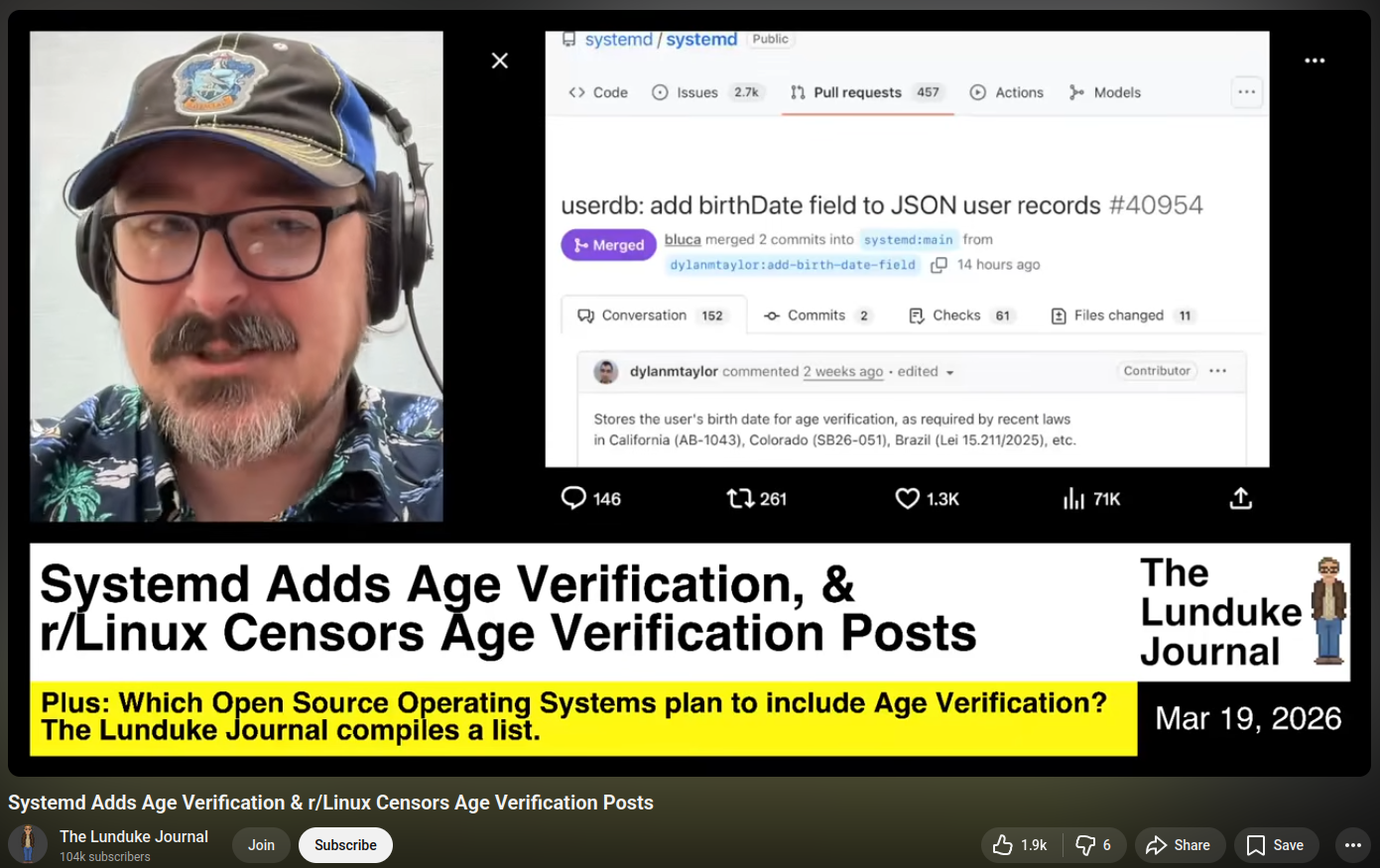Viewport: 1380px width, 868px height.
Task: Click the 'Public' repository badge
Action: point(770,40)
